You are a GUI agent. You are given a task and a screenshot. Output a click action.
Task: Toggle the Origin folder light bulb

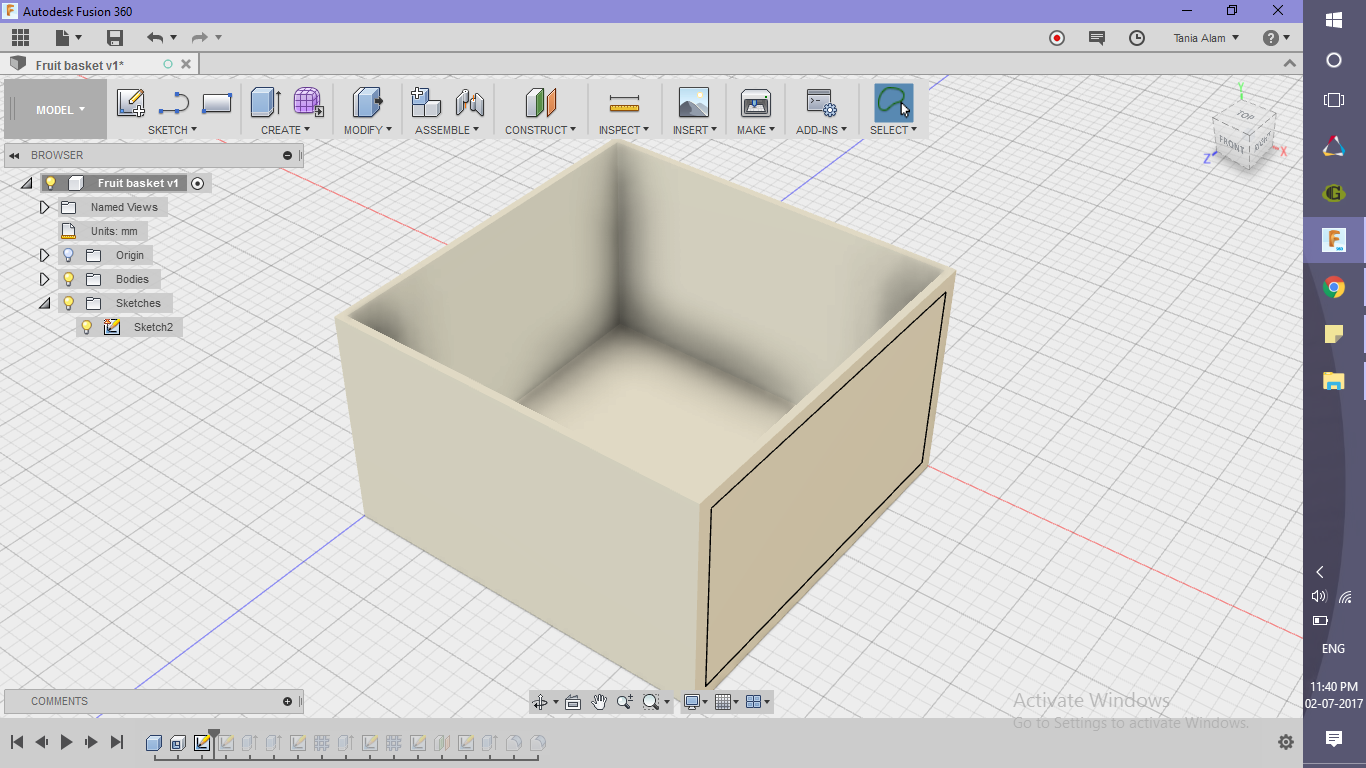(x=69, y=255)
